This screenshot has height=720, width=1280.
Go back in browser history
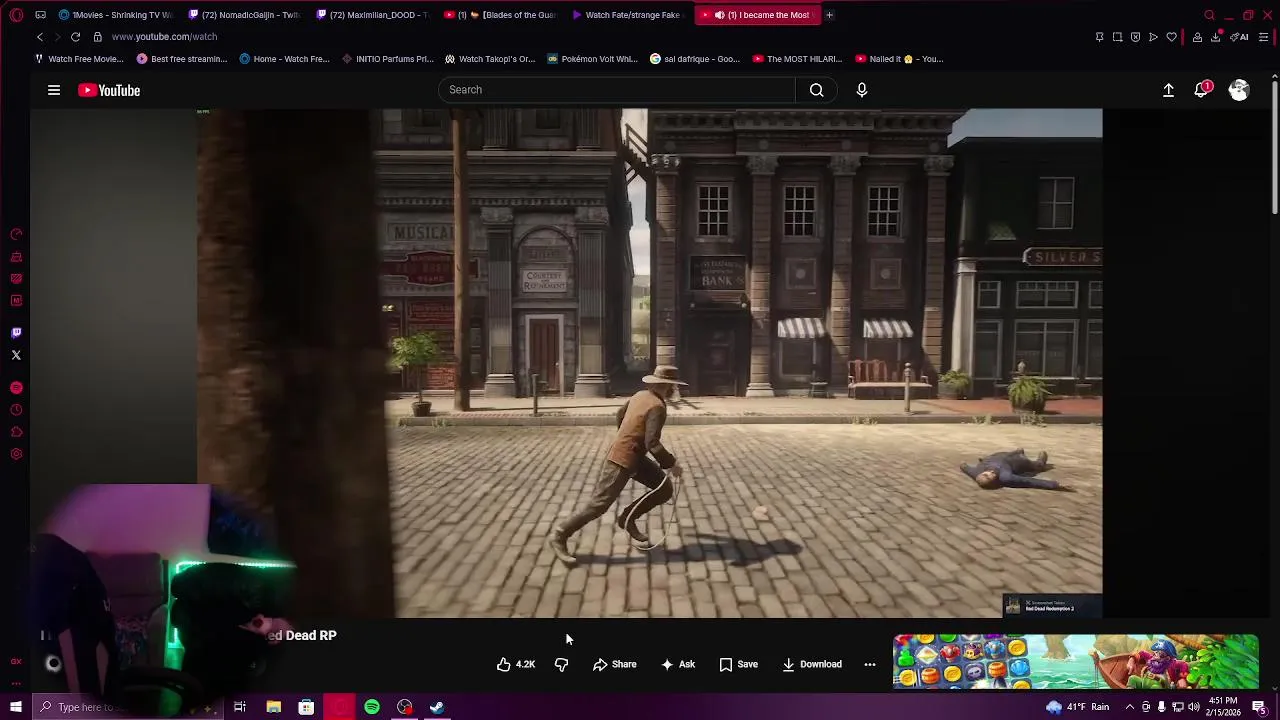[x=40, y=37]
